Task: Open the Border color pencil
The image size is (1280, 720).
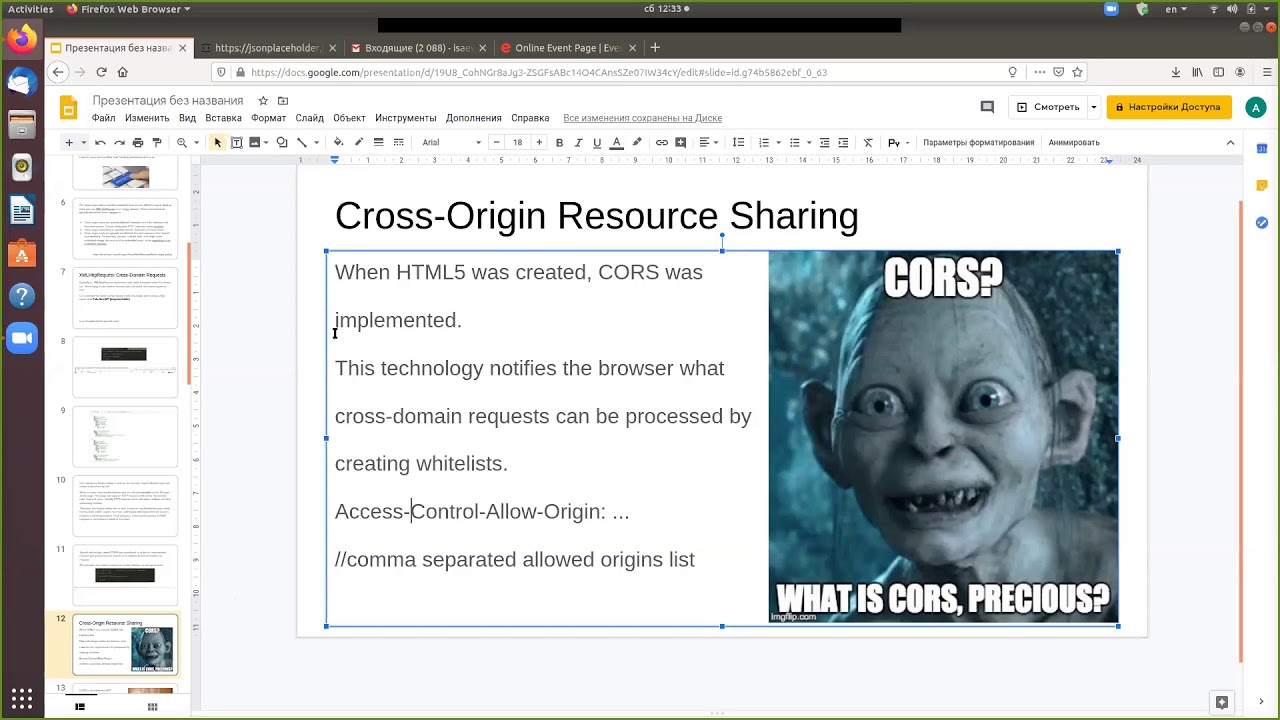Action: click(x=359, y=142)
